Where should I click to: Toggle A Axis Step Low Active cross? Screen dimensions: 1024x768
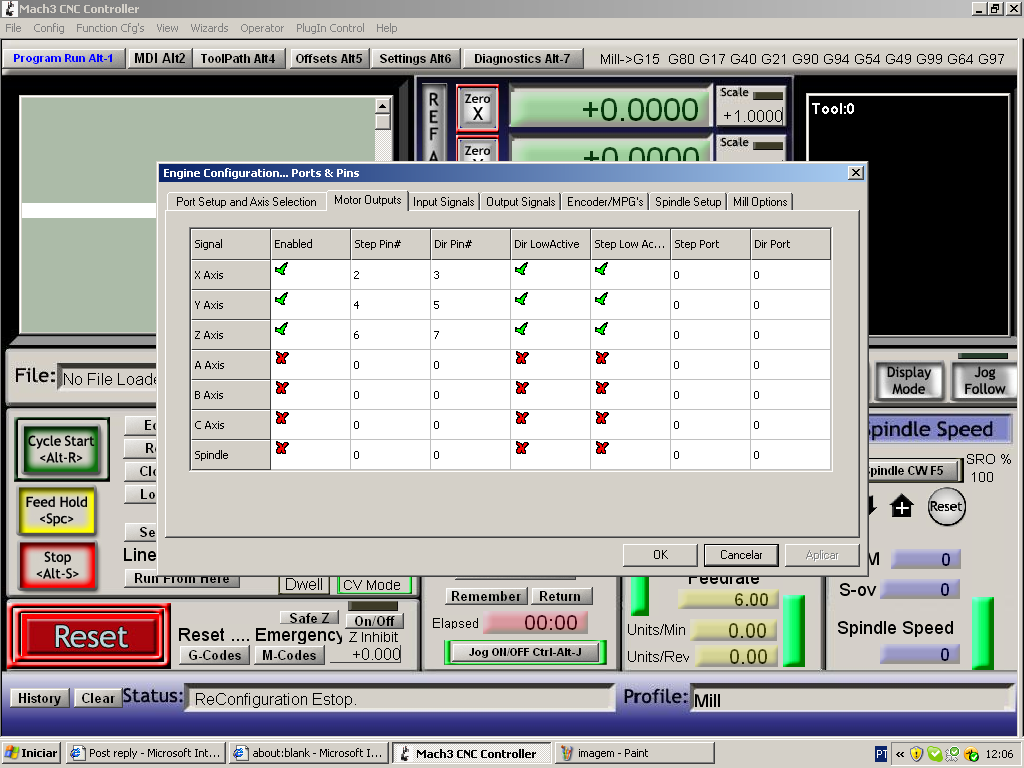click(x=601, y=359)
